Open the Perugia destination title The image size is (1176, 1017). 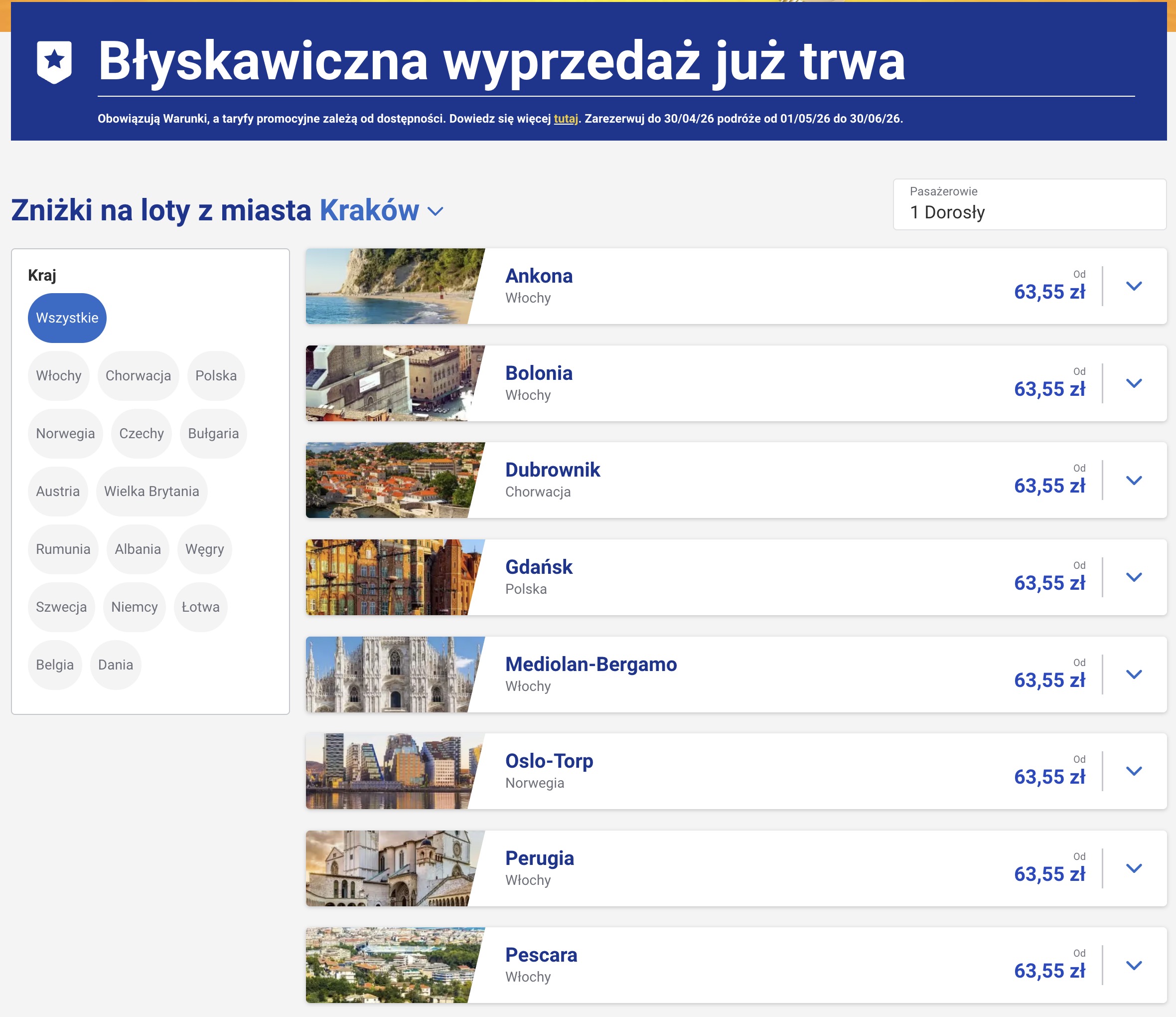click(x=539, y=858)
